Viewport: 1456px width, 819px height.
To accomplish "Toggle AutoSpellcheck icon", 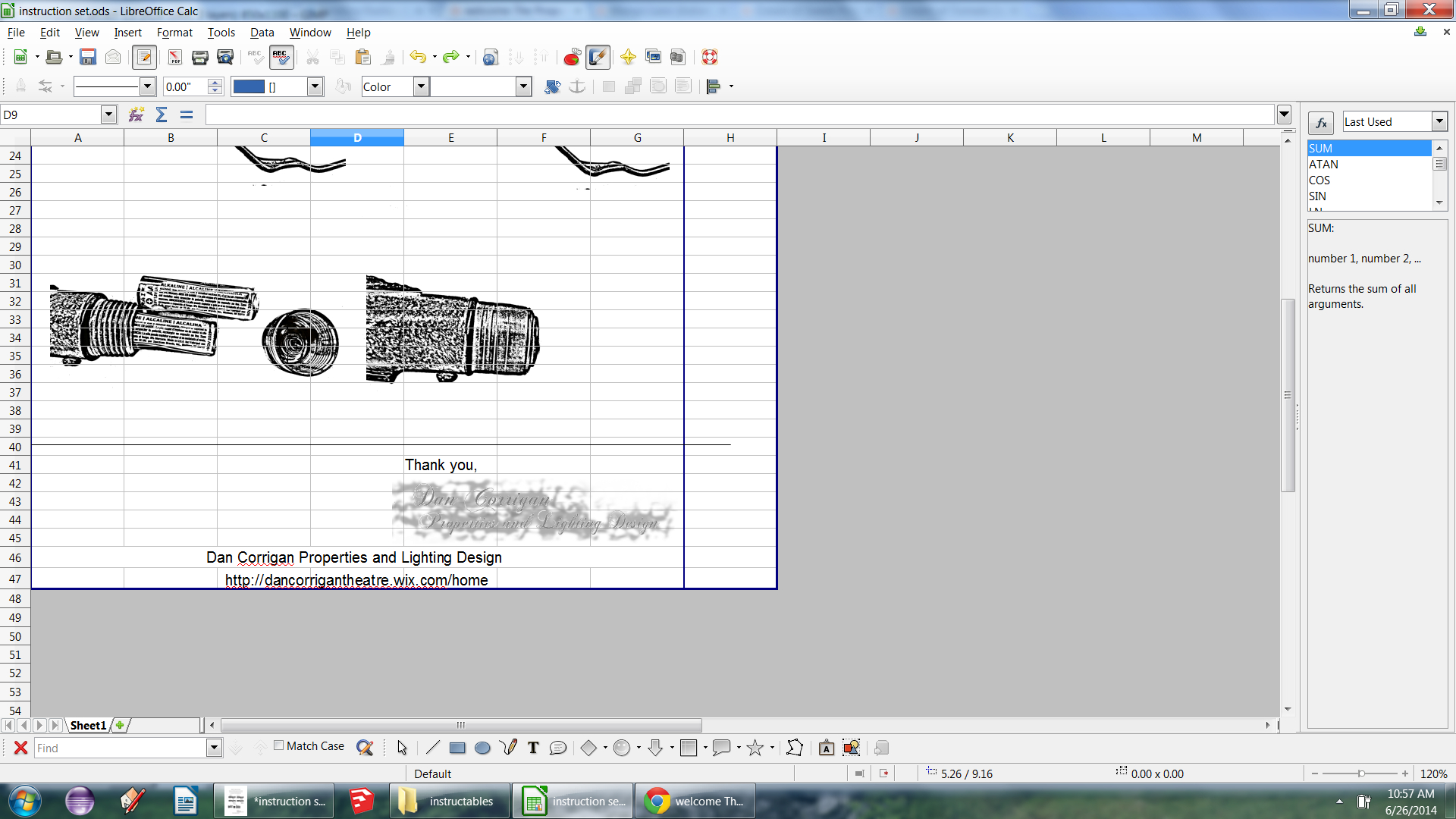I will tap(281, 57).
